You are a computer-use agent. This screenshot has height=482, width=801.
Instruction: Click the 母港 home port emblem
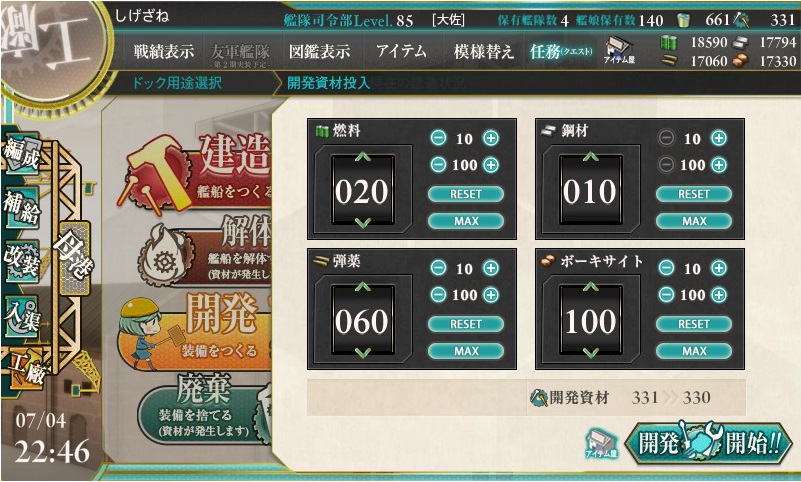pos(75,258)
